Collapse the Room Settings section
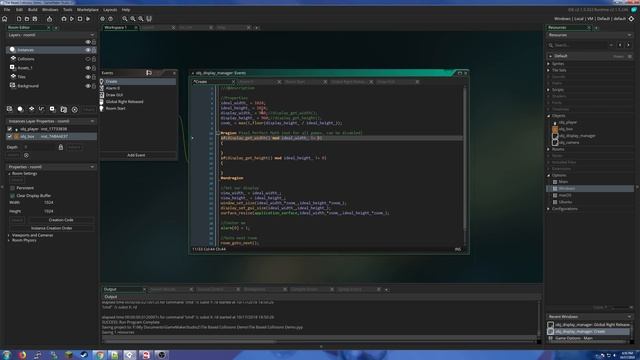The image size is (640, 360). [x=9, y=173]
